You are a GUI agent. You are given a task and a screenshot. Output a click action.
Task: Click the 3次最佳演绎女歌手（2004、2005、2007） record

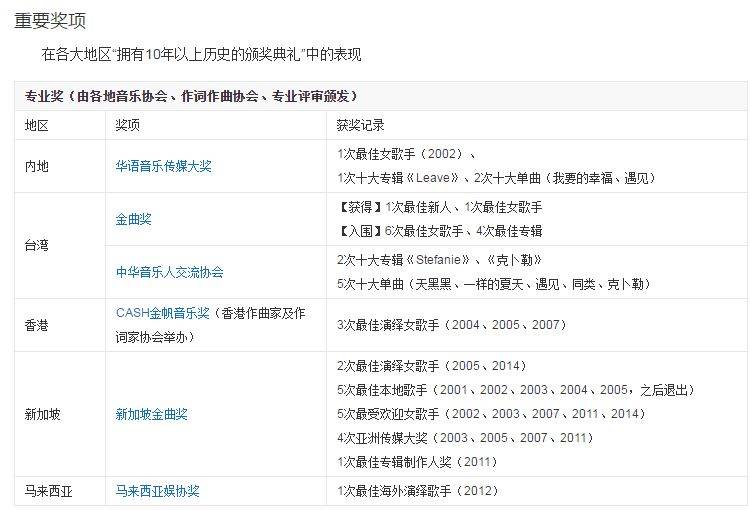[452, 325]
